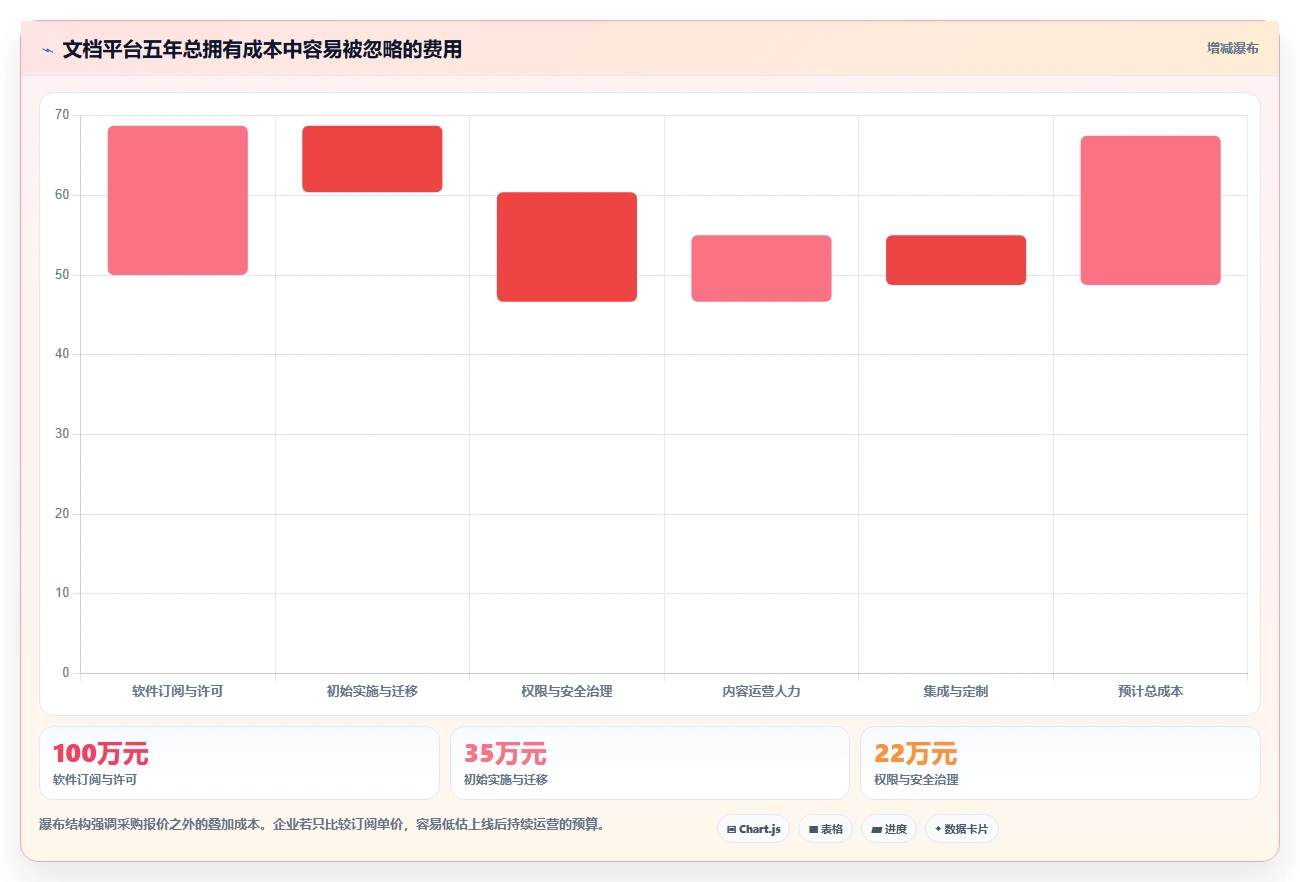
Task: Click the x-axis label 预计总成本
Action: (1150, 691)
